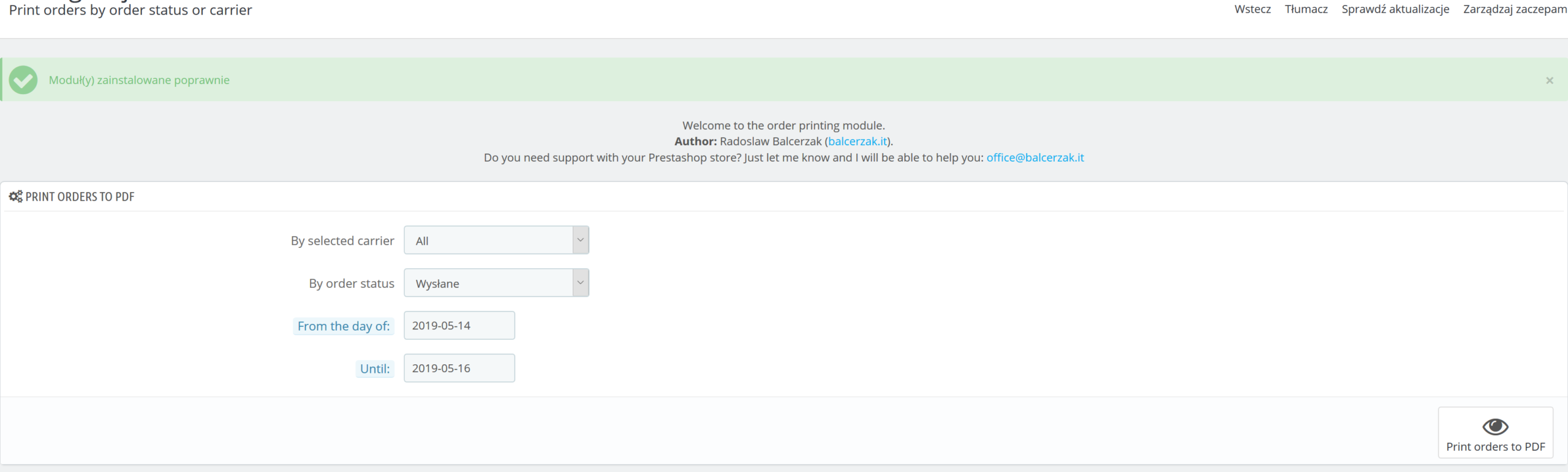Click the "Until:" label
This screenshot has width=1568, height=472.
(374, 369)
